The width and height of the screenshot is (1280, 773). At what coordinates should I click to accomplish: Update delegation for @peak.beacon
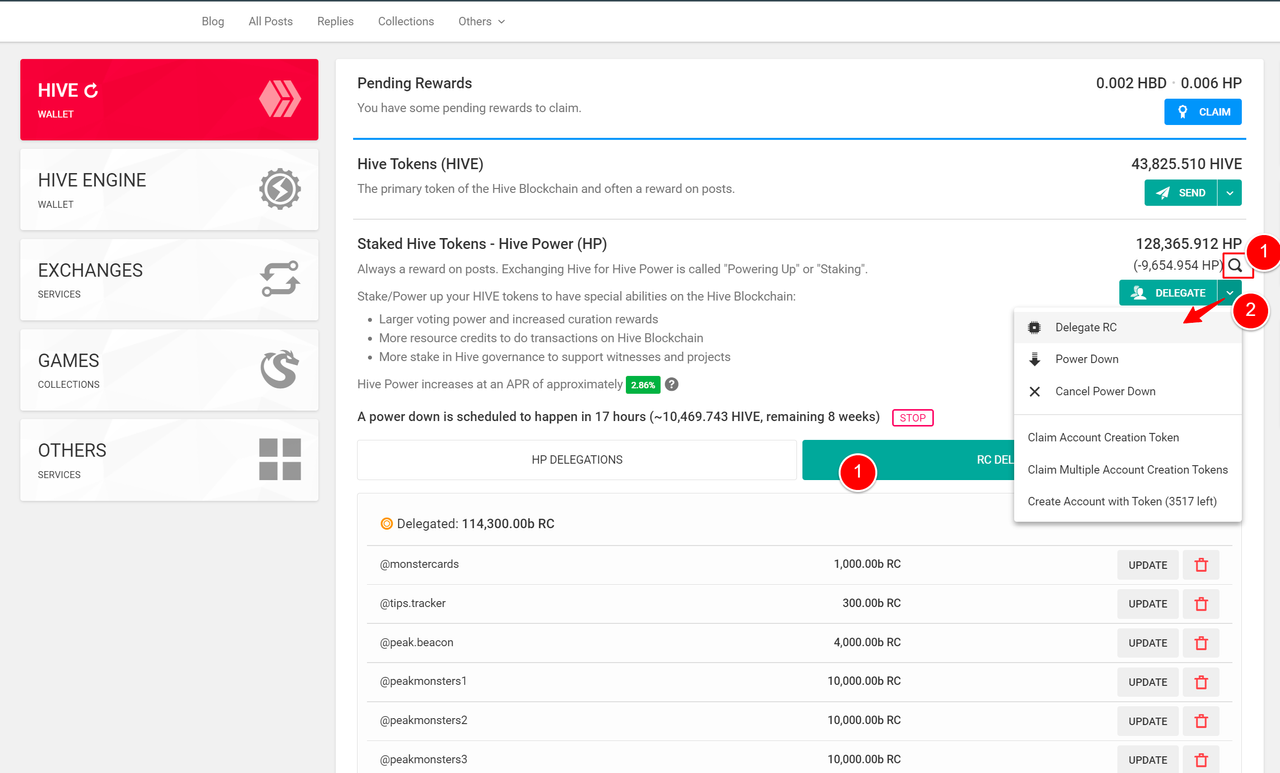1148,643
